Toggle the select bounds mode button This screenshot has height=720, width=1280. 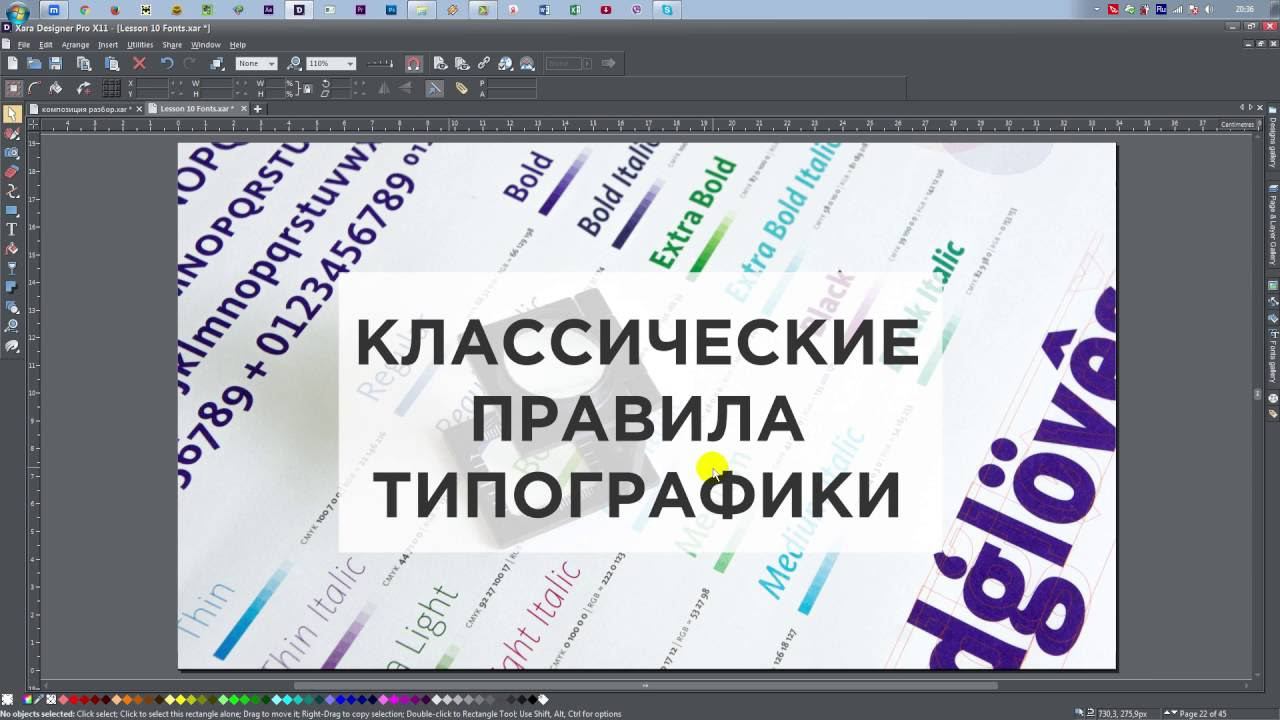click(14, 88)
